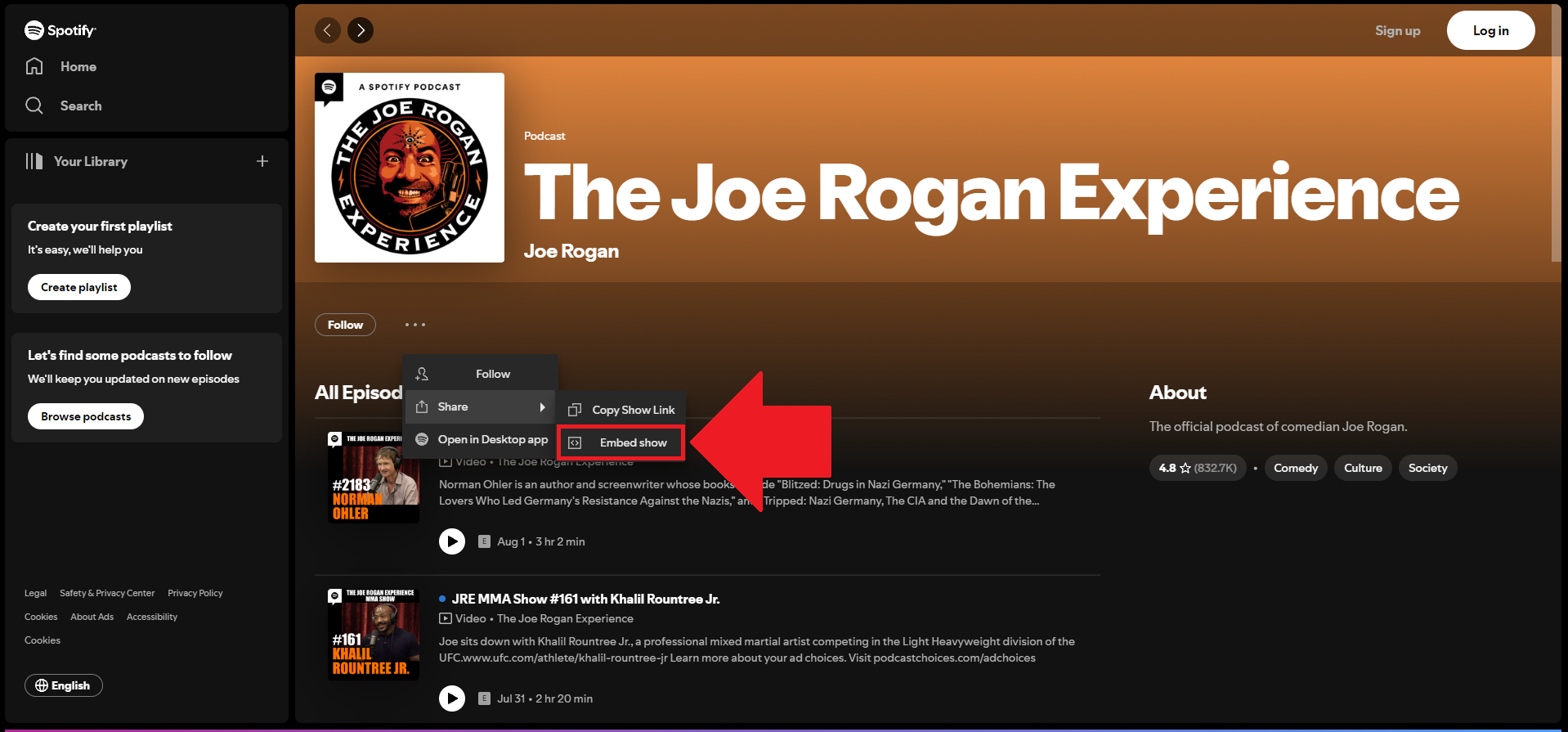Expand the Share submenu
This screenshot has height=732, width=1568.
point(480,406)
